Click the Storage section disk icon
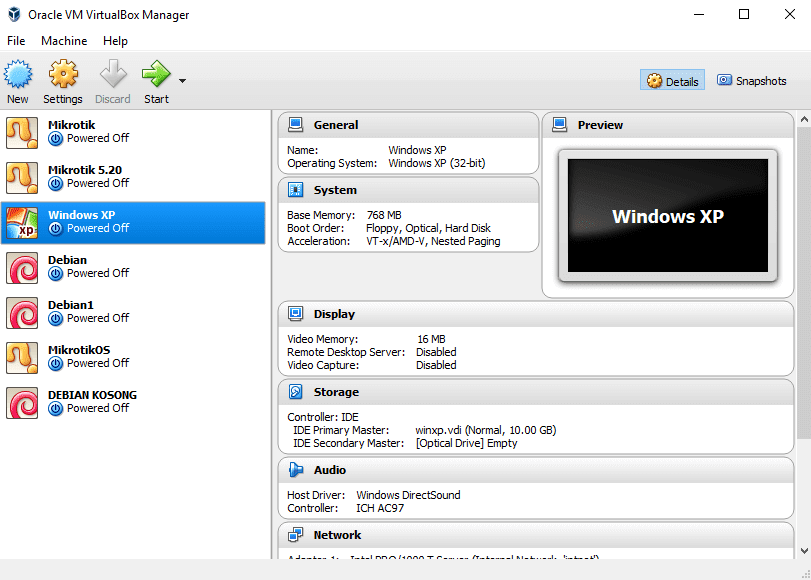 coord(296,392)
